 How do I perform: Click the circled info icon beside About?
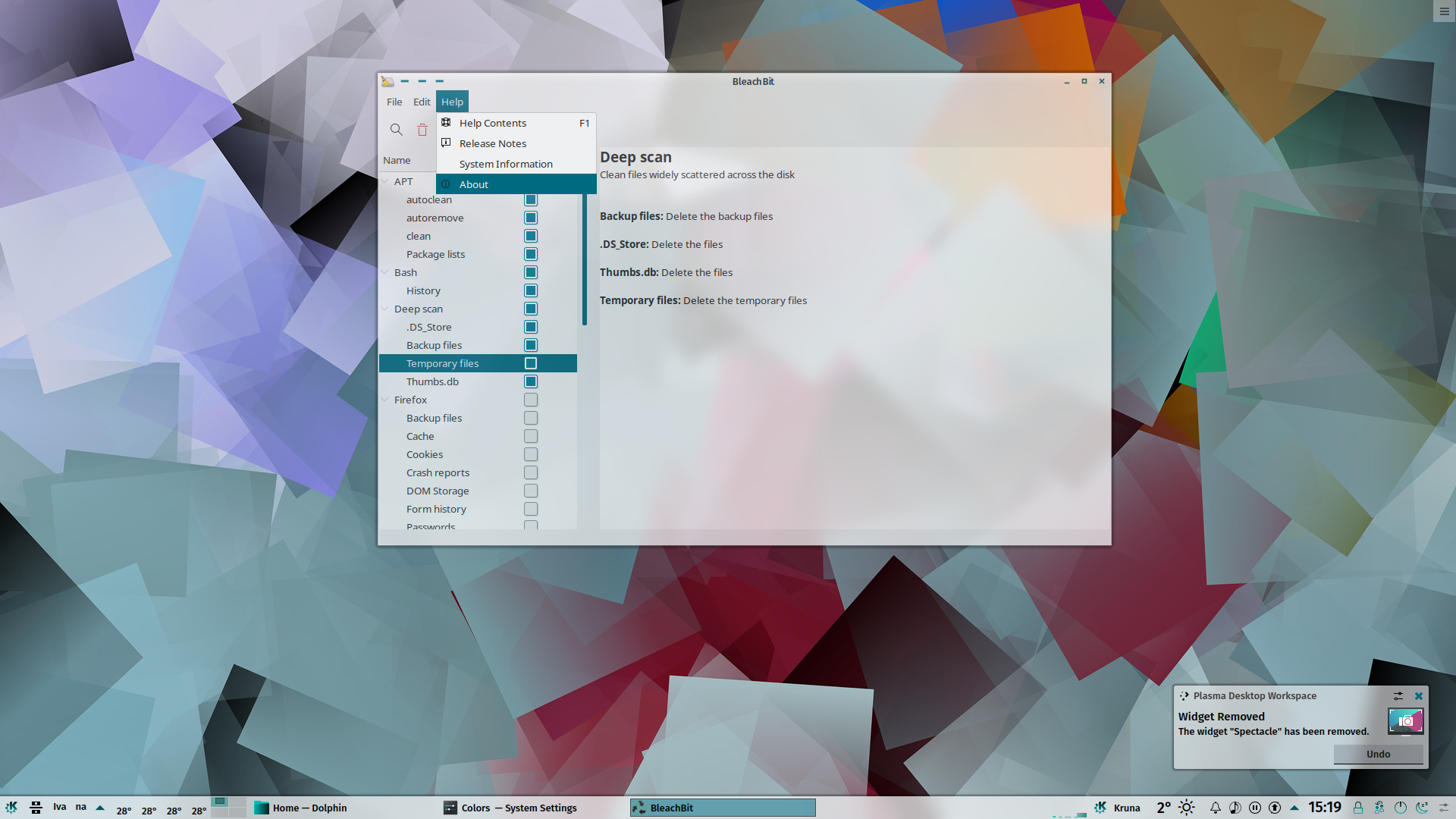(446, 184)
